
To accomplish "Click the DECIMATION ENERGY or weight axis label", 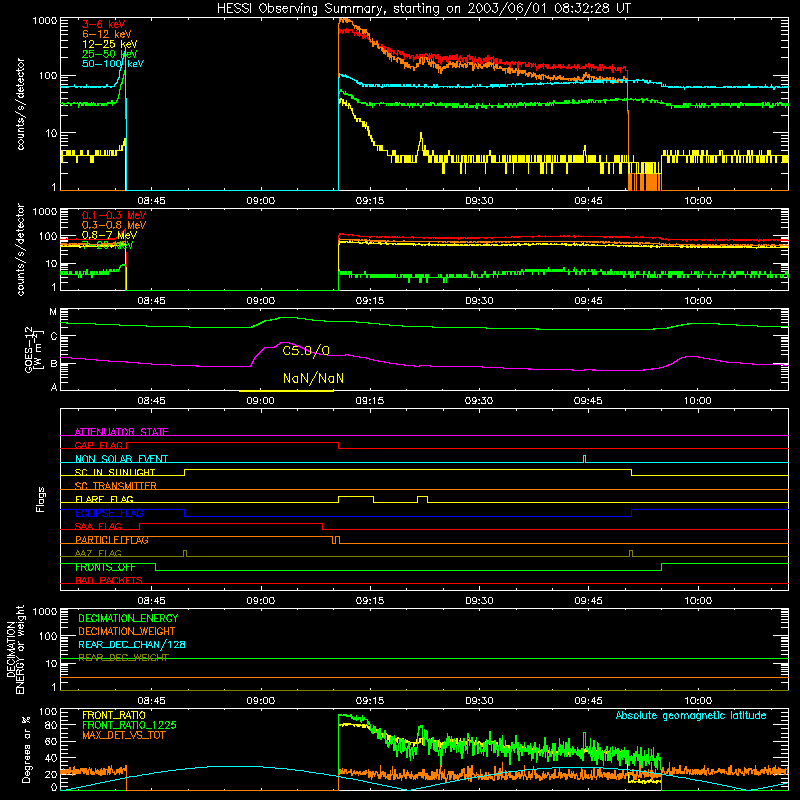I will 15,649.
